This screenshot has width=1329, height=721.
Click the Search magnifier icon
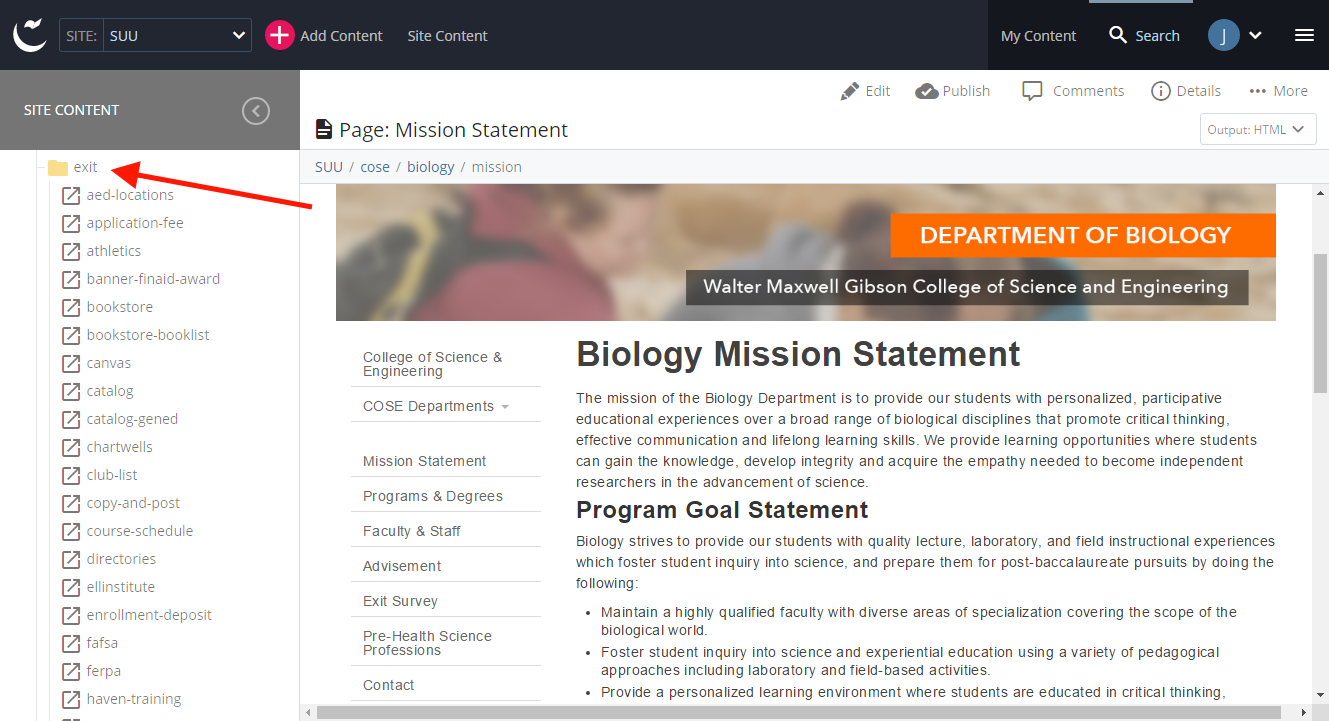[x=1118, y=36]
